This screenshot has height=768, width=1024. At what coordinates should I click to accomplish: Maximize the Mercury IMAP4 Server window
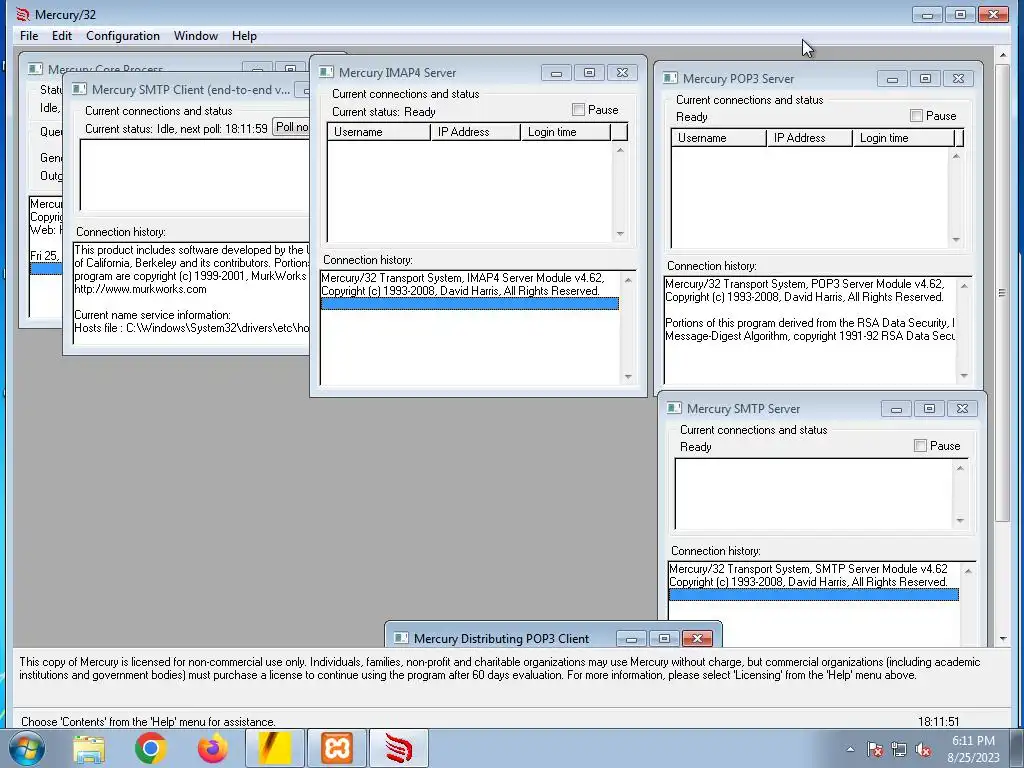click(589, 72)
